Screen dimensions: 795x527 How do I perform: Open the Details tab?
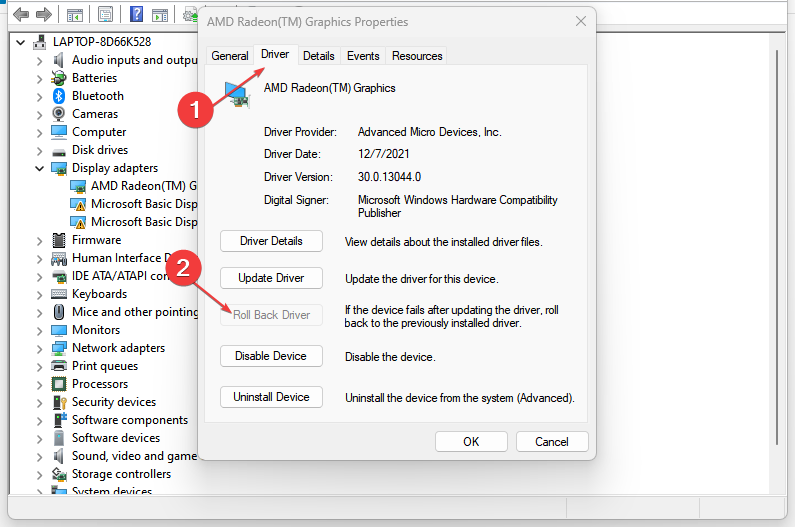(318, 56)
